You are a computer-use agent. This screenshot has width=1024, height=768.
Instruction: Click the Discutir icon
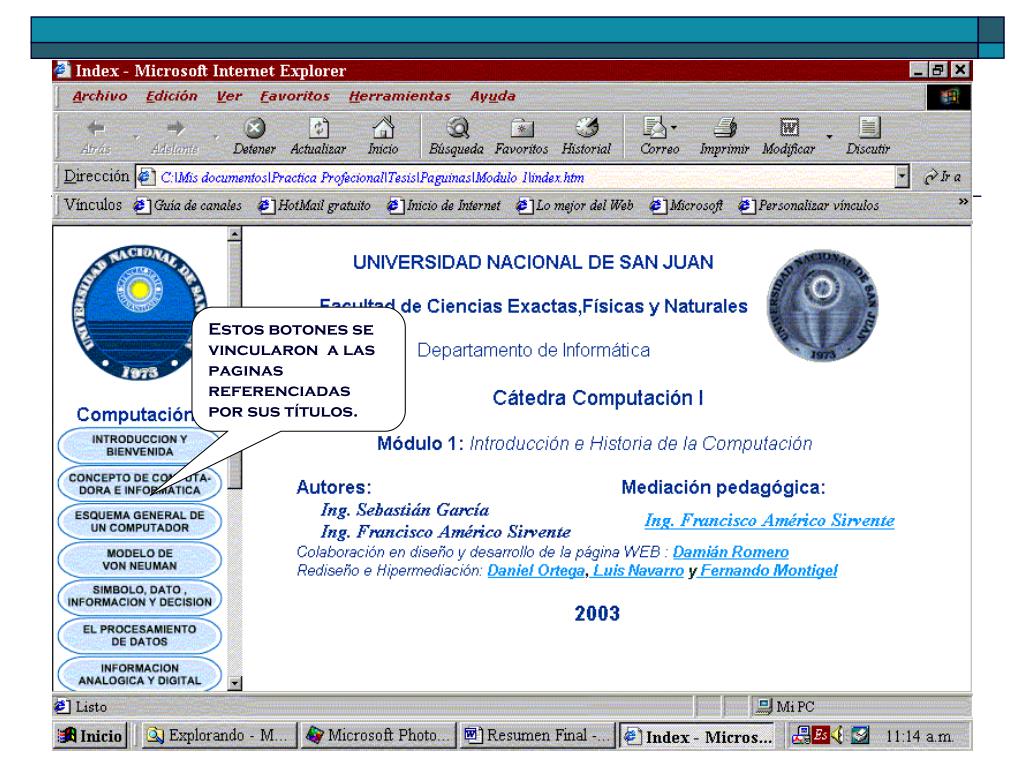868,127
